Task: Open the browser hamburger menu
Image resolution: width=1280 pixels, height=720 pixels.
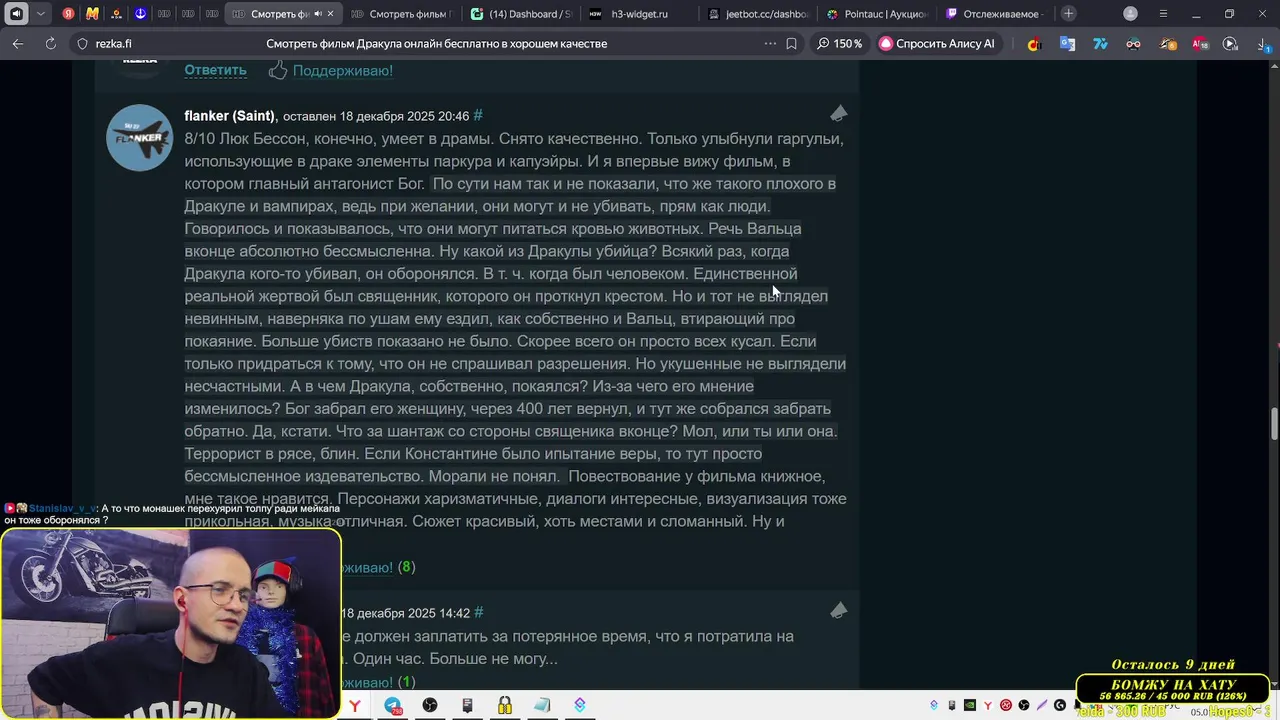Action: (1163, 14)
